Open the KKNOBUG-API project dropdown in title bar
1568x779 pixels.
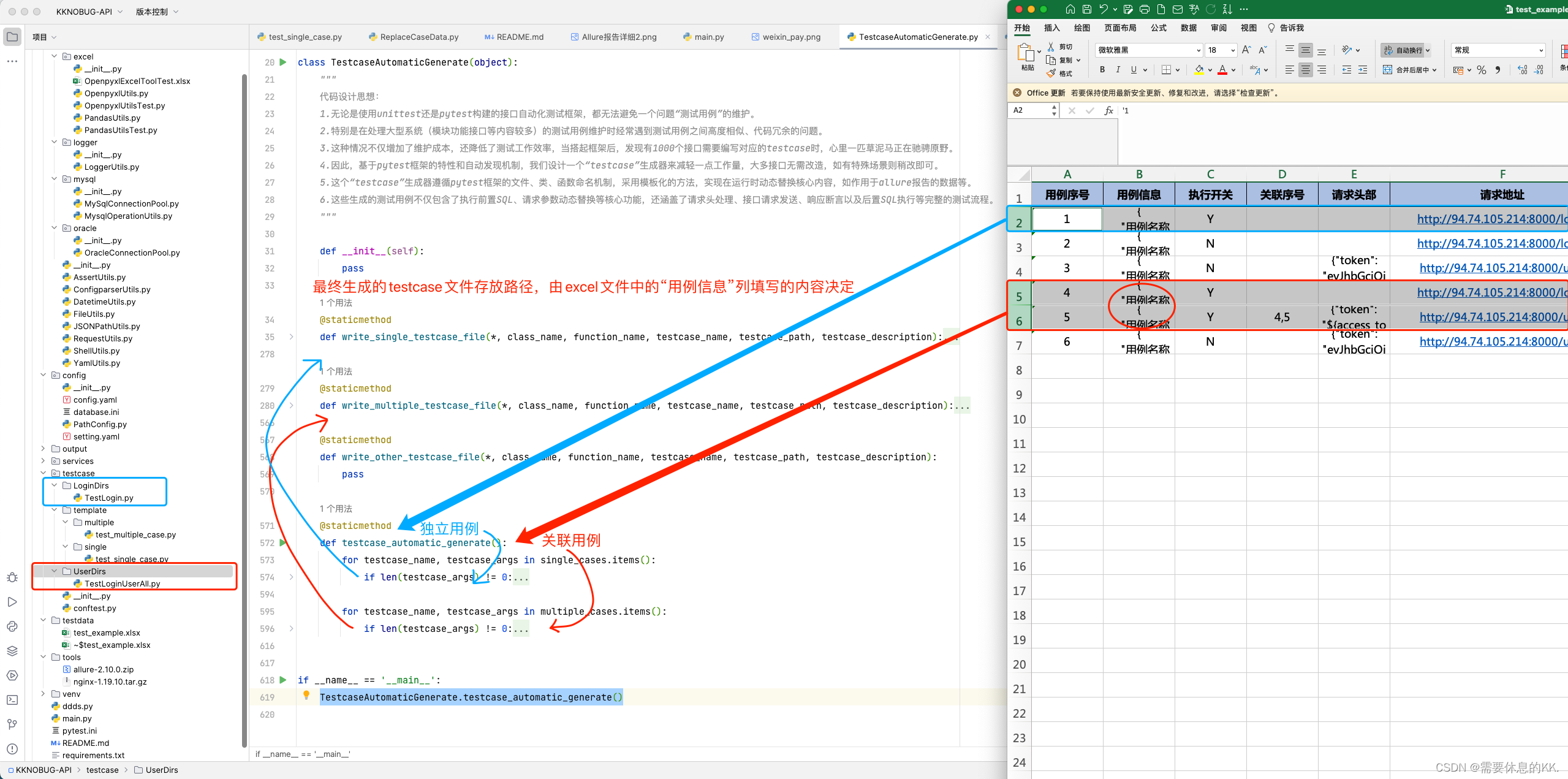click(x=89, y=12)
